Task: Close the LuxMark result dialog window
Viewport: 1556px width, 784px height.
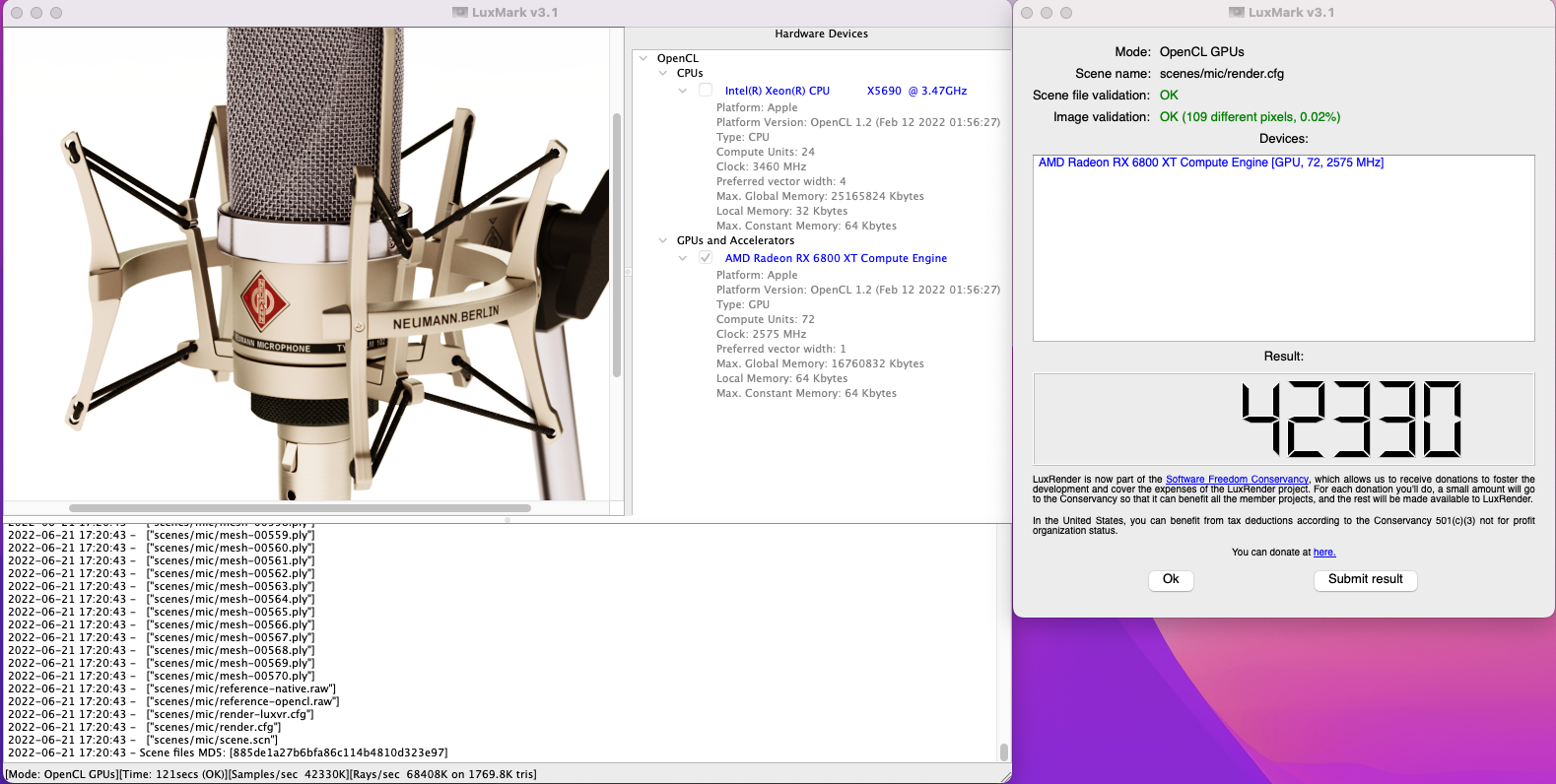Action: point(1027,13)
